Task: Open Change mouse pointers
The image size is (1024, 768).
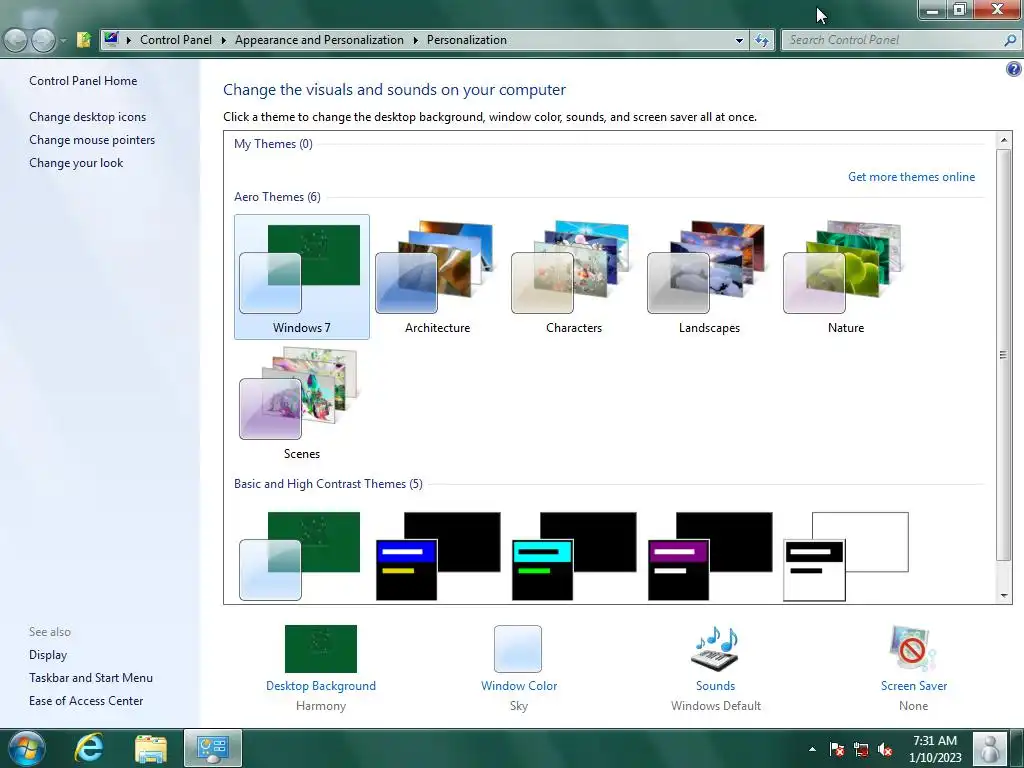Action: pos(92,140)
